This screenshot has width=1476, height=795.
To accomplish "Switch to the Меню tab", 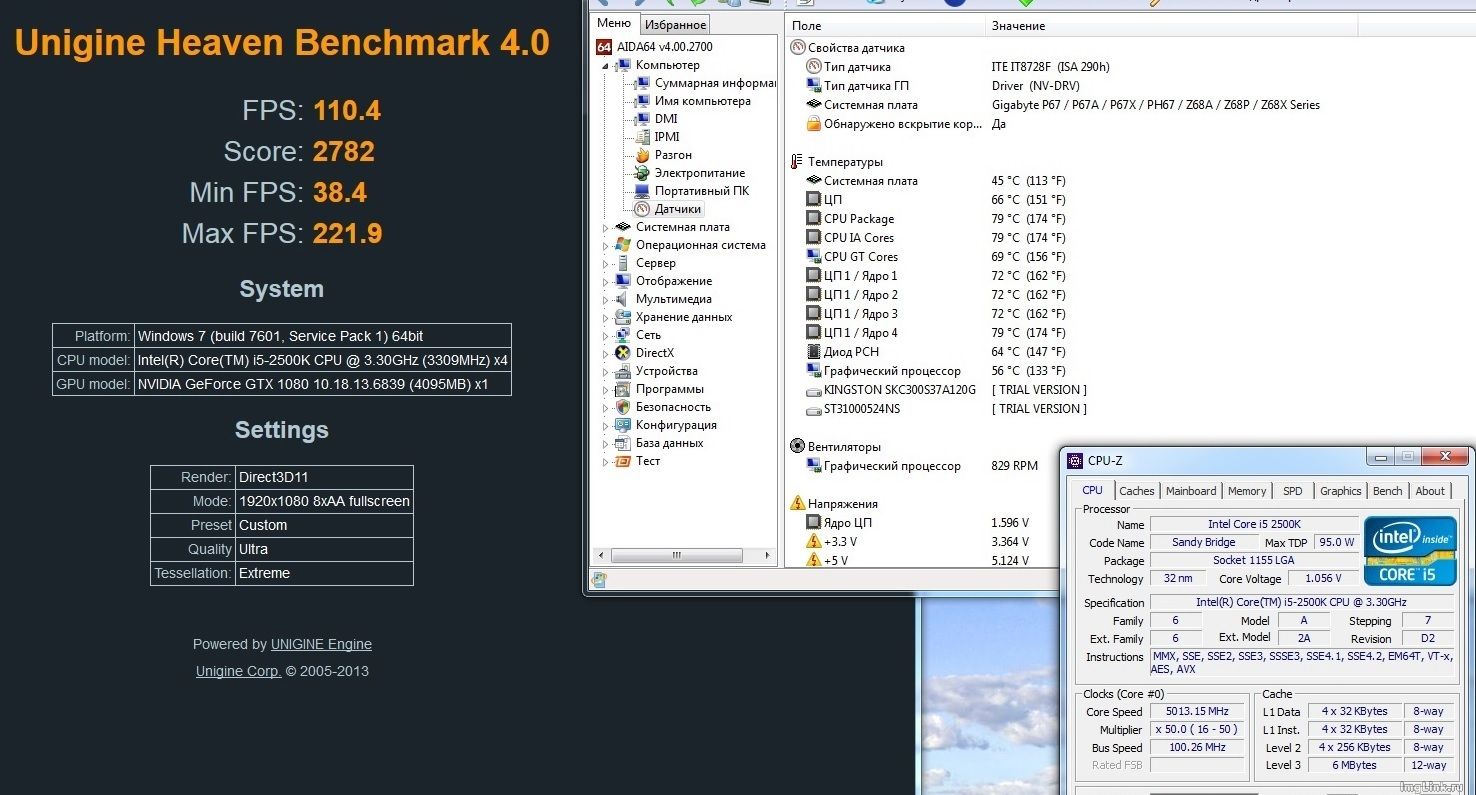I will pyautogui.click(x=614, y=23).
